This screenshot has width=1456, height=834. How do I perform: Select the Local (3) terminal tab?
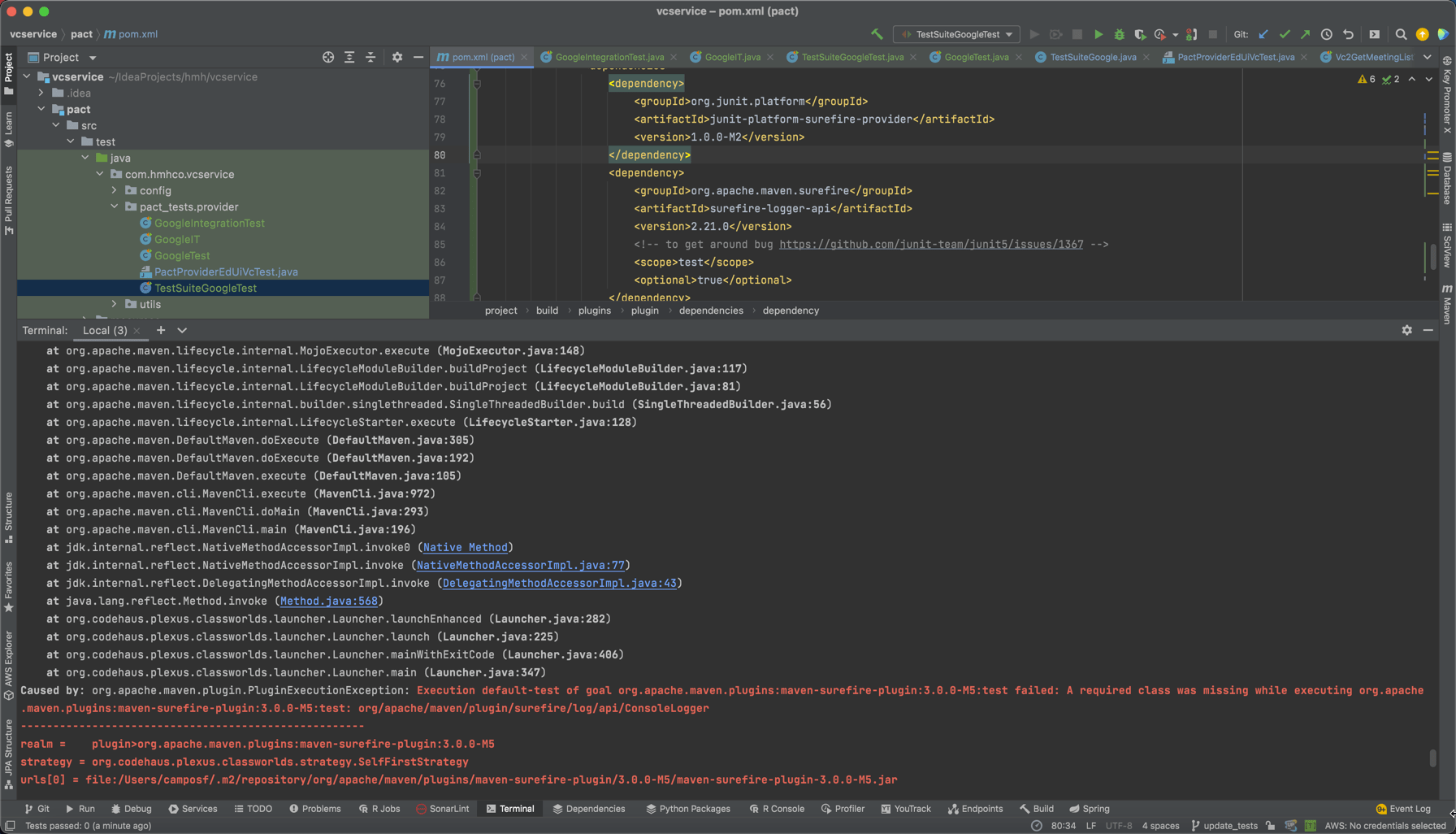click(x=106, y=330)
